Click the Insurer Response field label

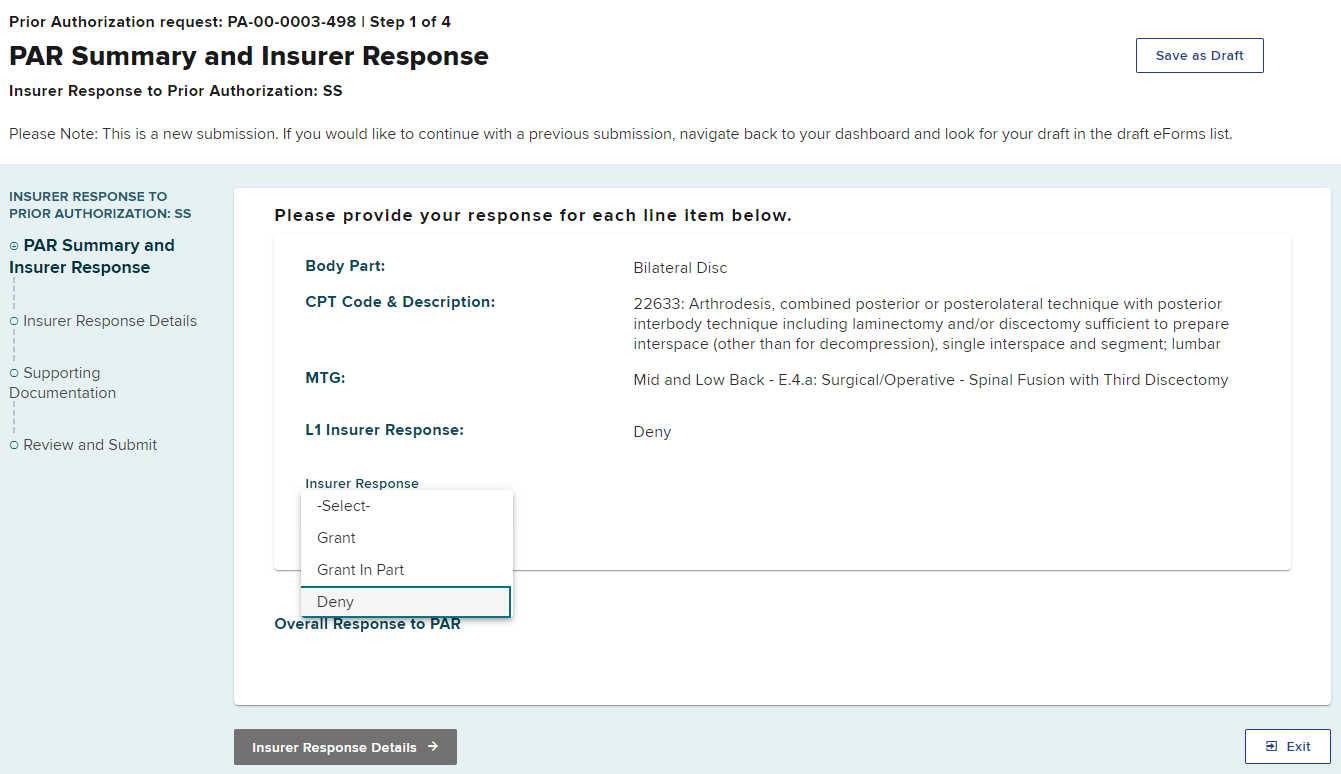coord(362,483)
